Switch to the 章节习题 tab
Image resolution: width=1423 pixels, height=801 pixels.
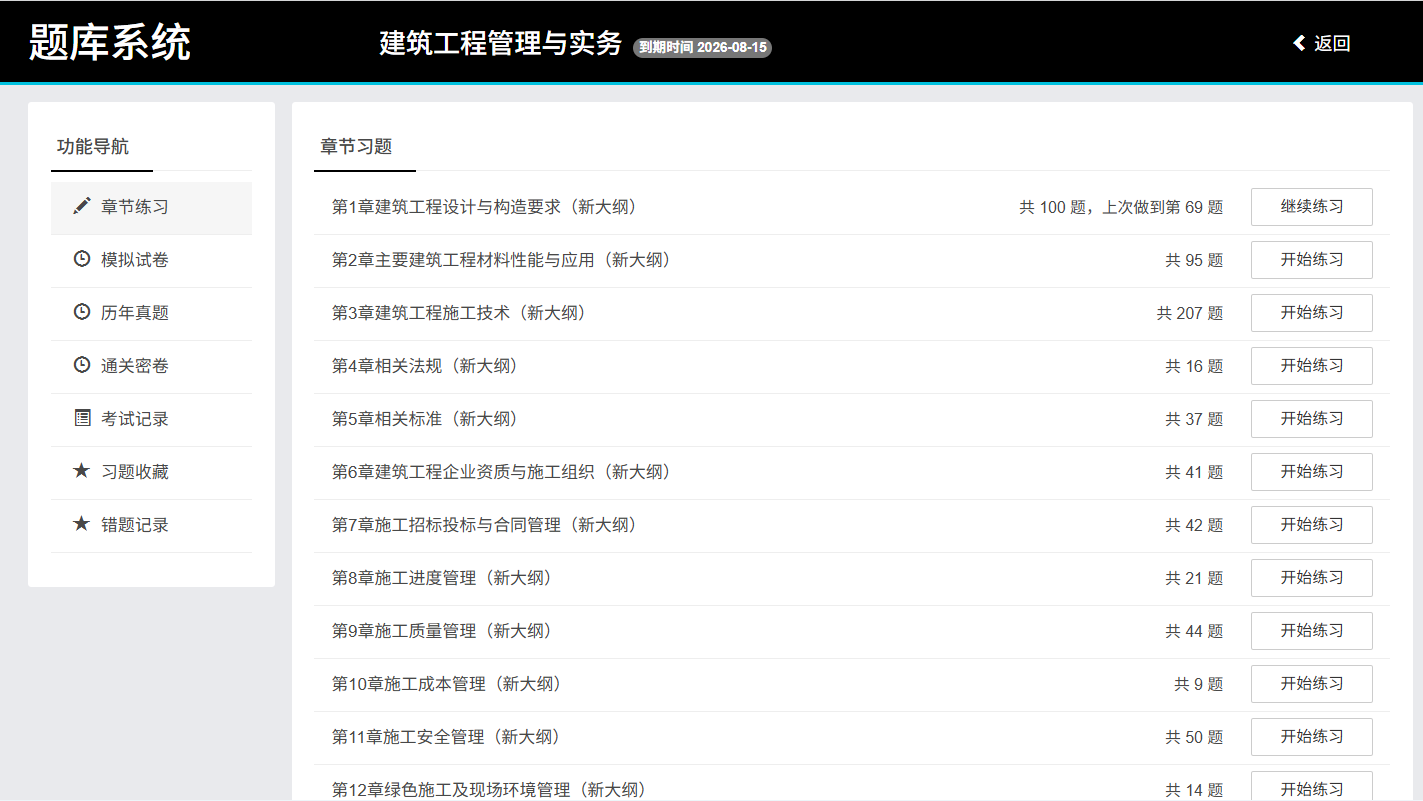click(x=356, y=147)
